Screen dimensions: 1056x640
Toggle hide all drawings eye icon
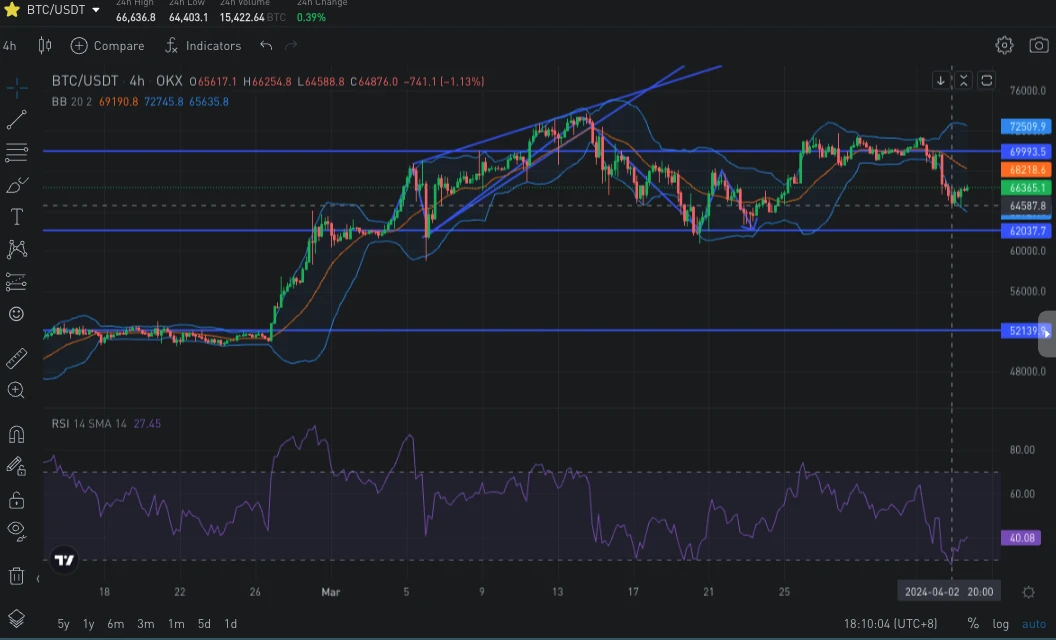click(16, 532)
